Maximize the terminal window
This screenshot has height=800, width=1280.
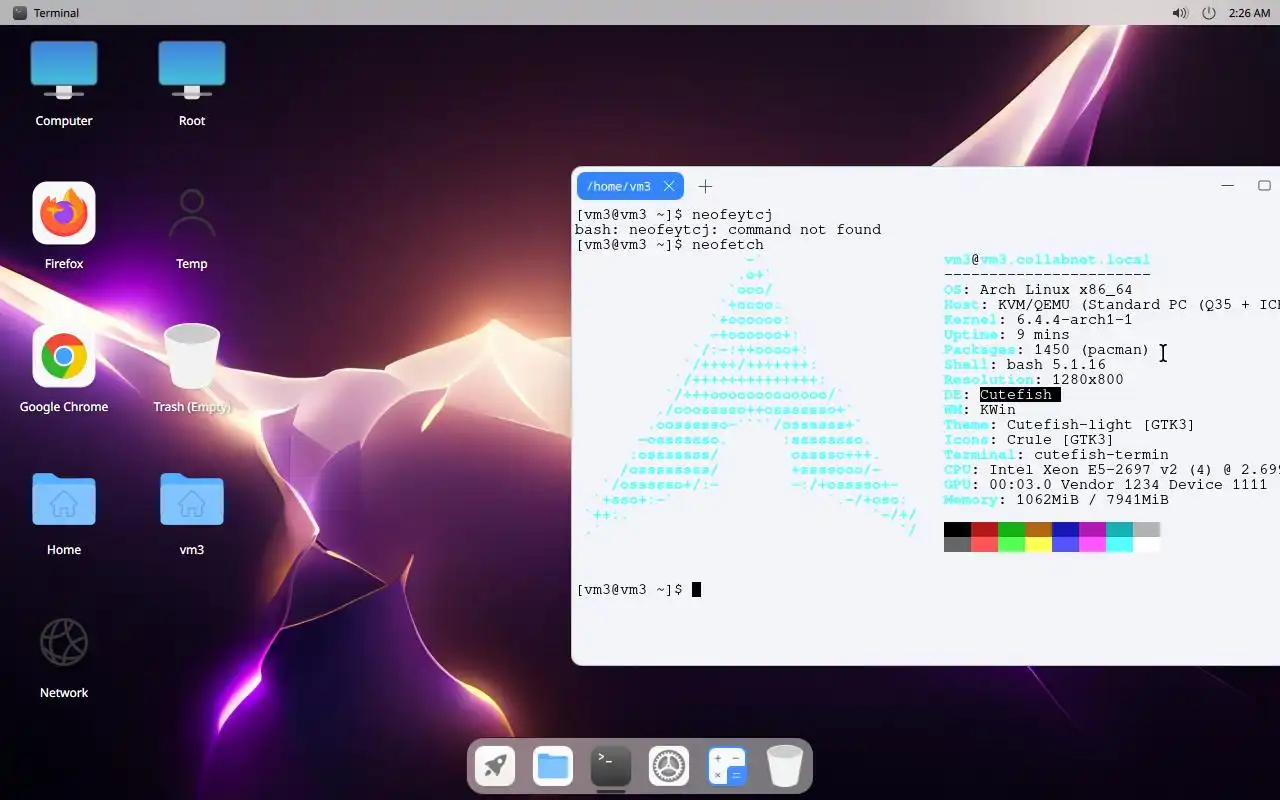click(x=1264, y=186)
